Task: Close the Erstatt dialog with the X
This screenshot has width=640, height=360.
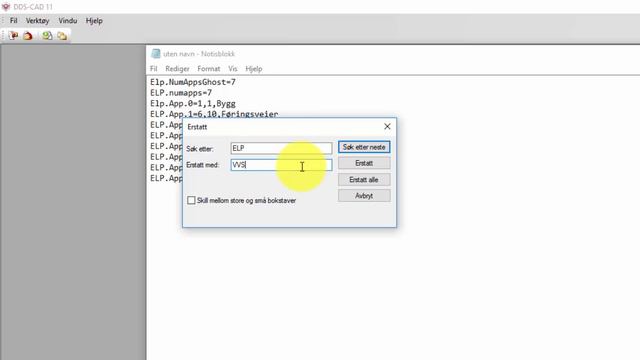Action: coord(387,127)
